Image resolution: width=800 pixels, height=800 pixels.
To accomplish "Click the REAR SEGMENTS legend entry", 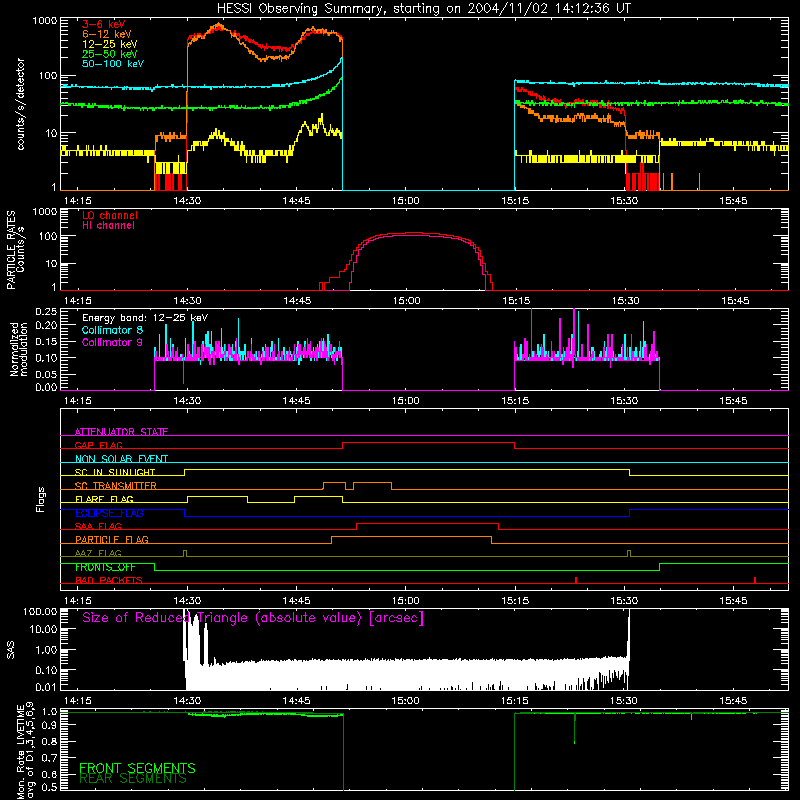I will 133,779.
